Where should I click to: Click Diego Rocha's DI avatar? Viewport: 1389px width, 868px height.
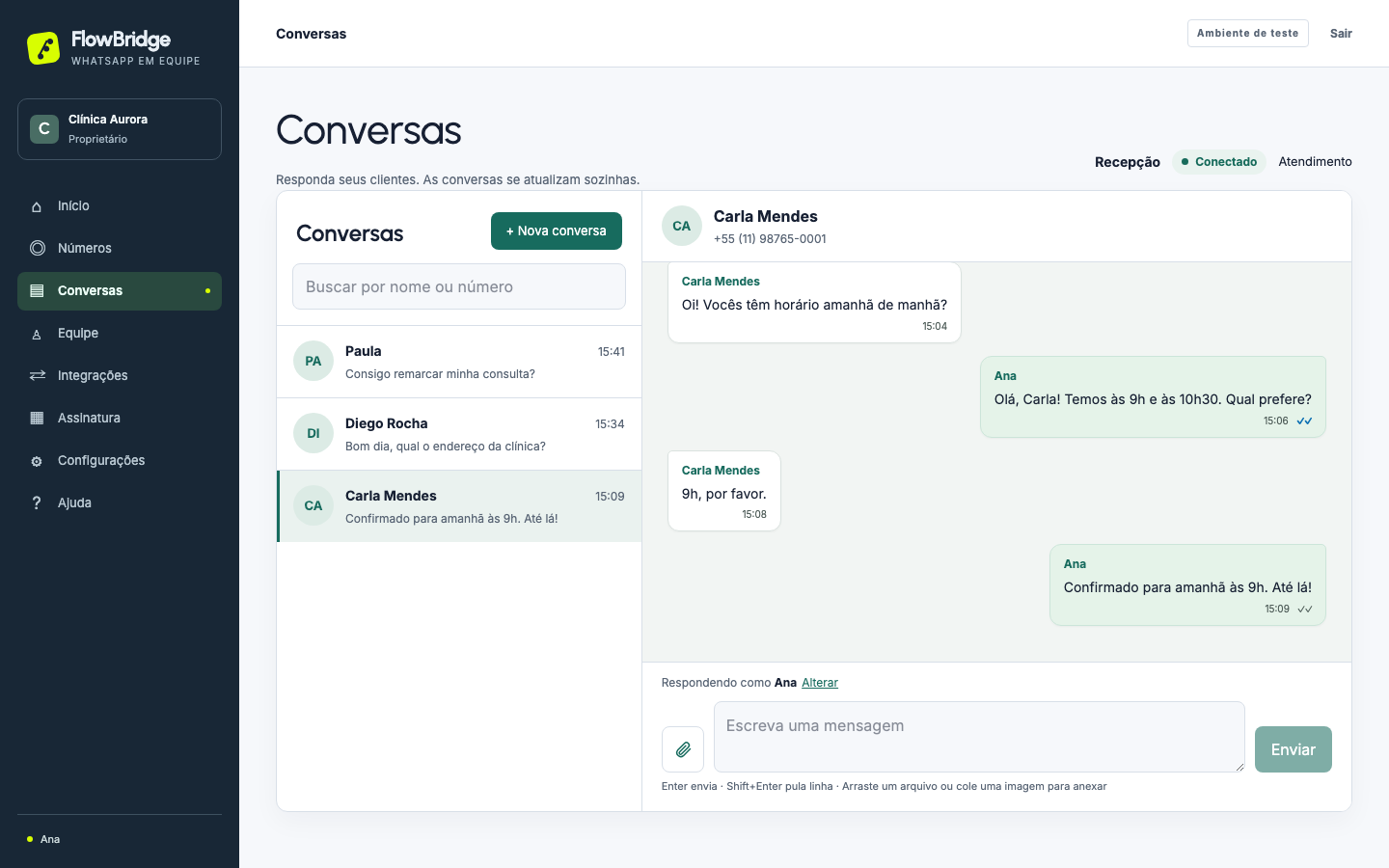coord(313,433)
